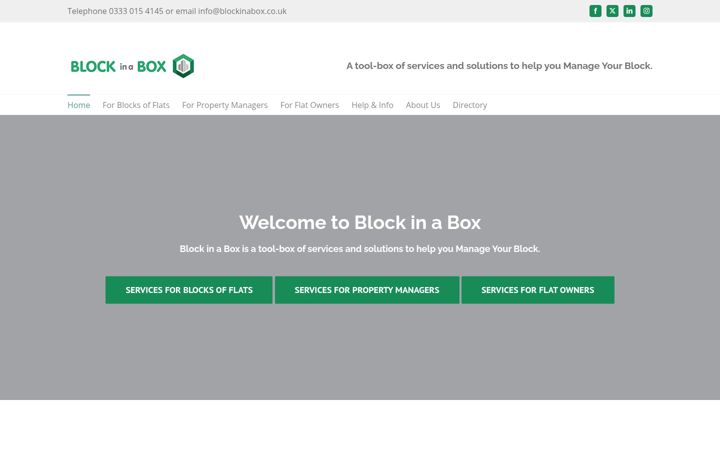Screen dimensions: 720x450
Task: Open the Facebook social icon
Action: (595, 11)
